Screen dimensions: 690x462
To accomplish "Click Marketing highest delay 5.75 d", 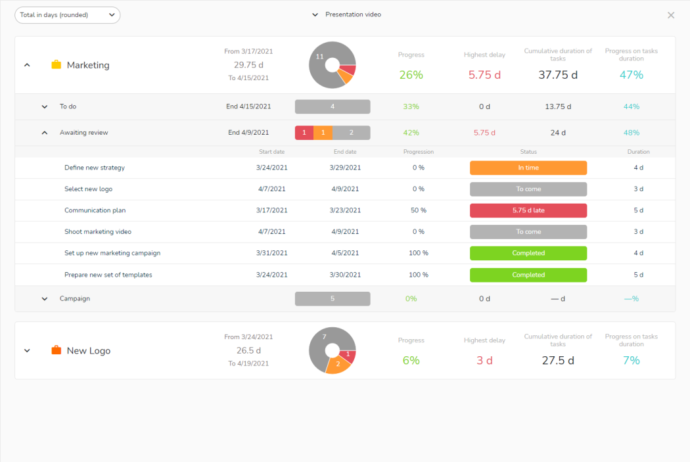I will click(484, 75).
